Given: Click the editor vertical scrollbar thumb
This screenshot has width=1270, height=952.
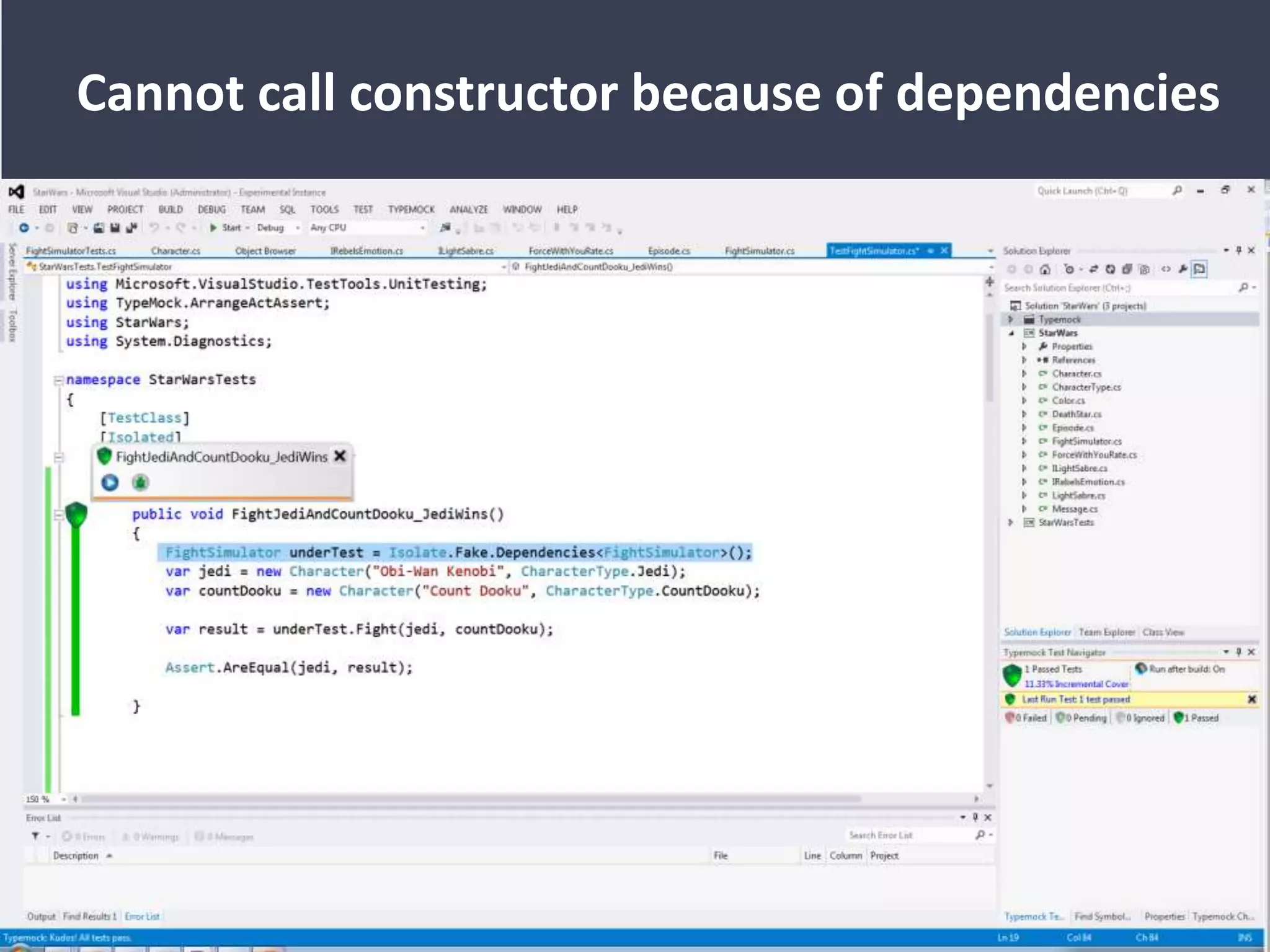Looking at the screenshot, I should [990, 358].
